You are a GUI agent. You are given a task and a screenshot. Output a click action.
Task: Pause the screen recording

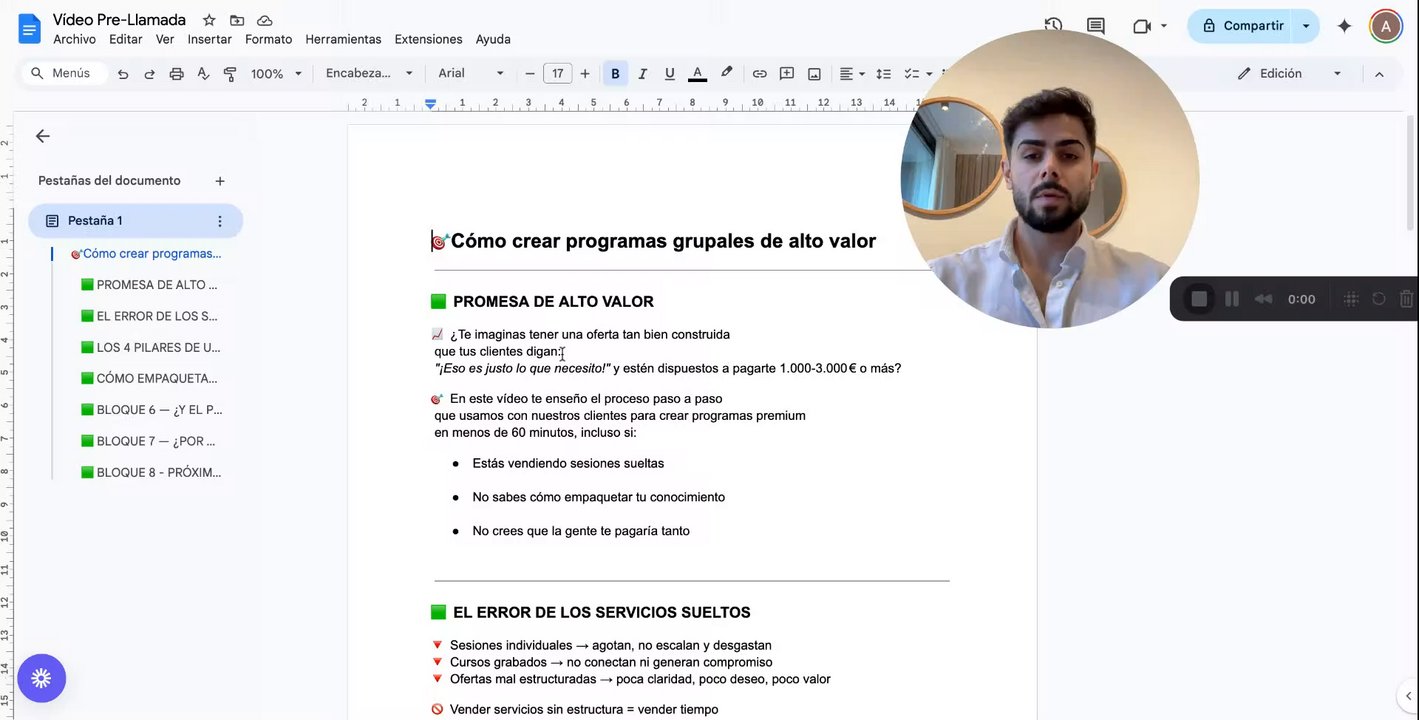pos(1232,299)
